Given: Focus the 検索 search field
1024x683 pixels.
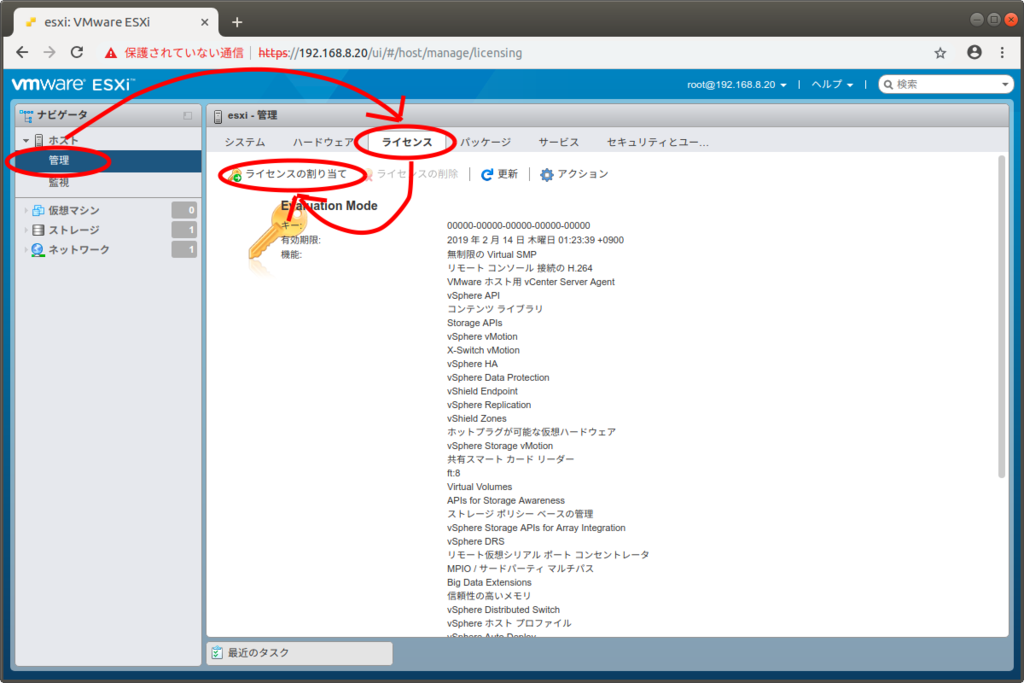Looking at the screenshot, I should pyautogui.click(x=946, y=84).
